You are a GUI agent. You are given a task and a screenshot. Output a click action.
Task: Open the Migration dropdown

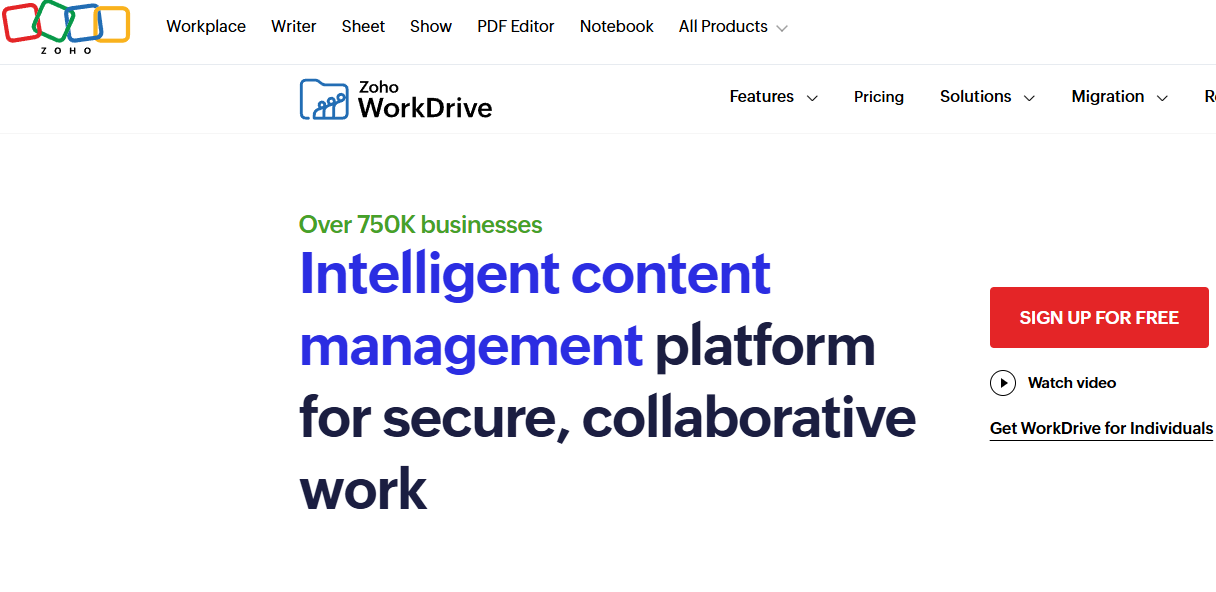click(x=1119, y=97)
